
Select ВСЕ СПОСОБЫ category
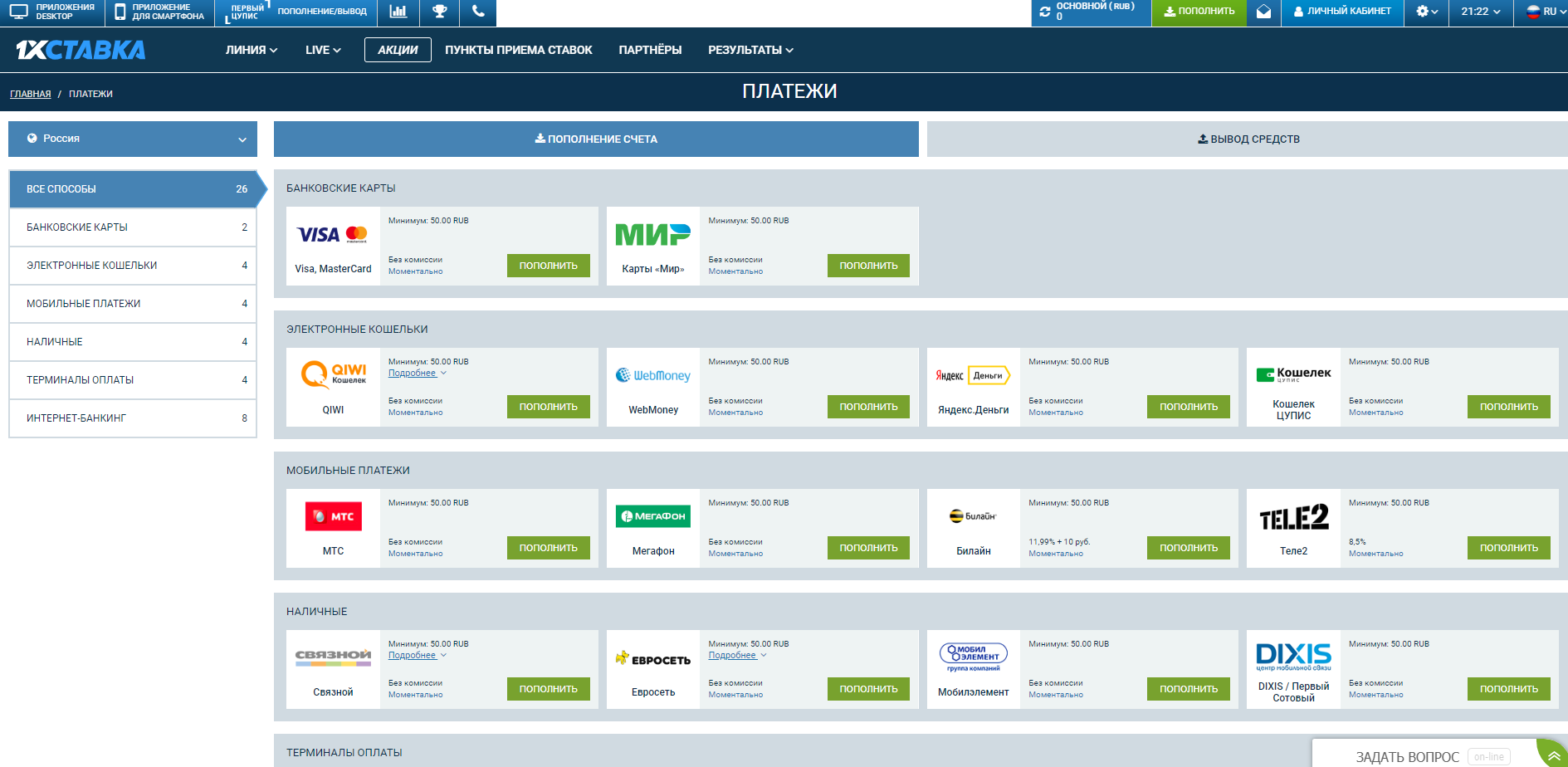[x=133, y=189]
